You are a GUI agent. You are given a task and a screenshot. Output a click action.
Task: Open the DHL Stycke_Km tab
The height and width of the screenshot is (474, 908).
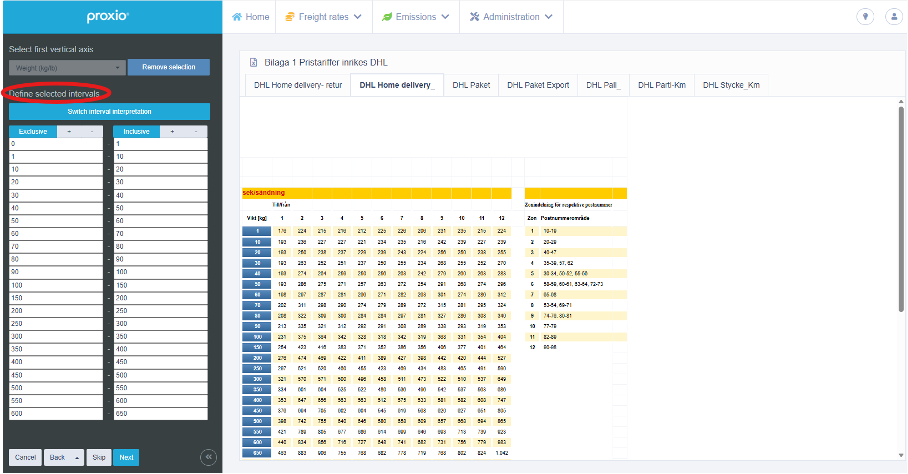(731, 85)
